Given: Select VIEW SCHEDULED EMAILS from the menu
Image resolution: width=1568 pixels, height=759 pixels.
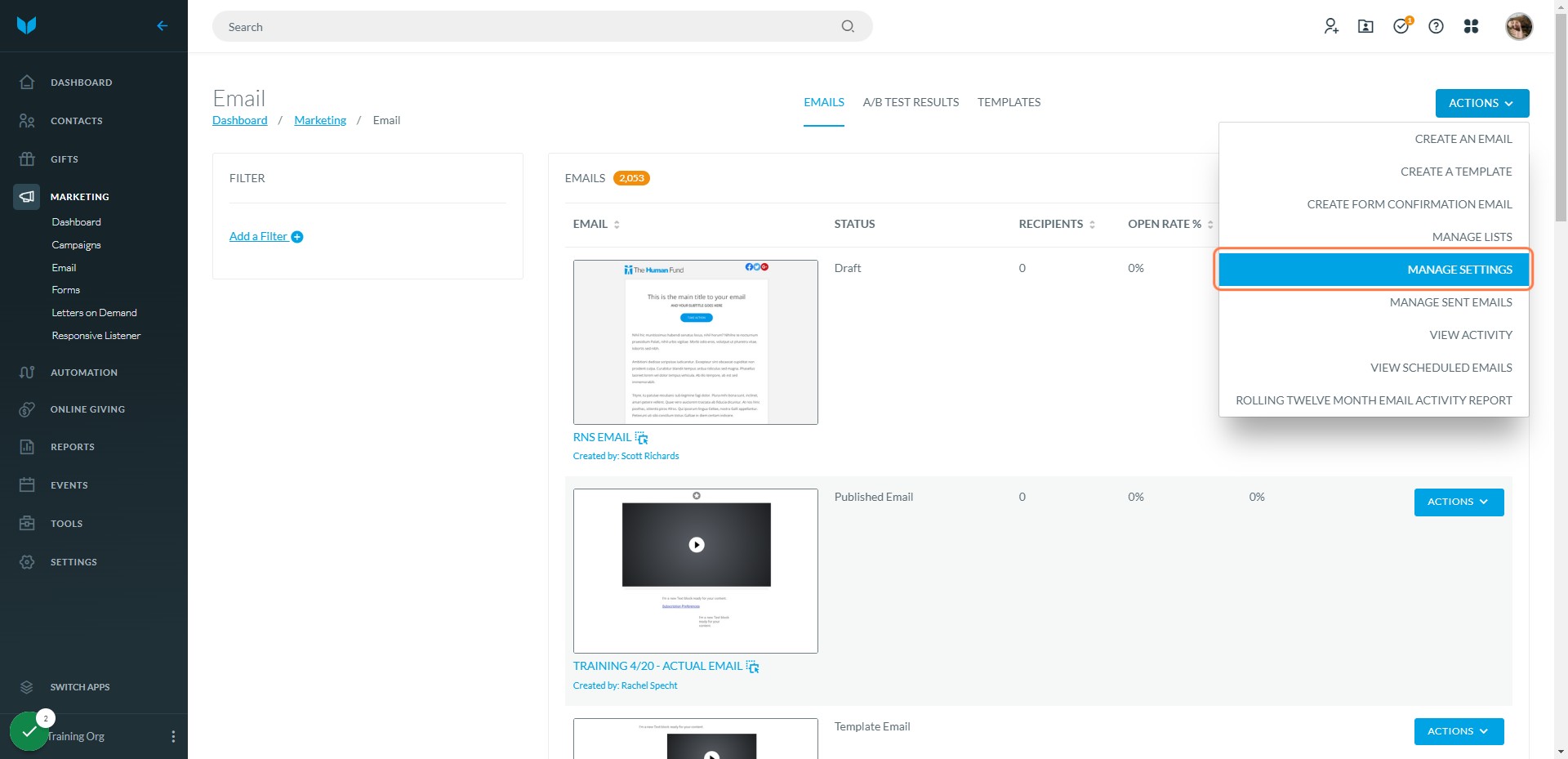Looking at the screenshot, I should (1374, 368).
